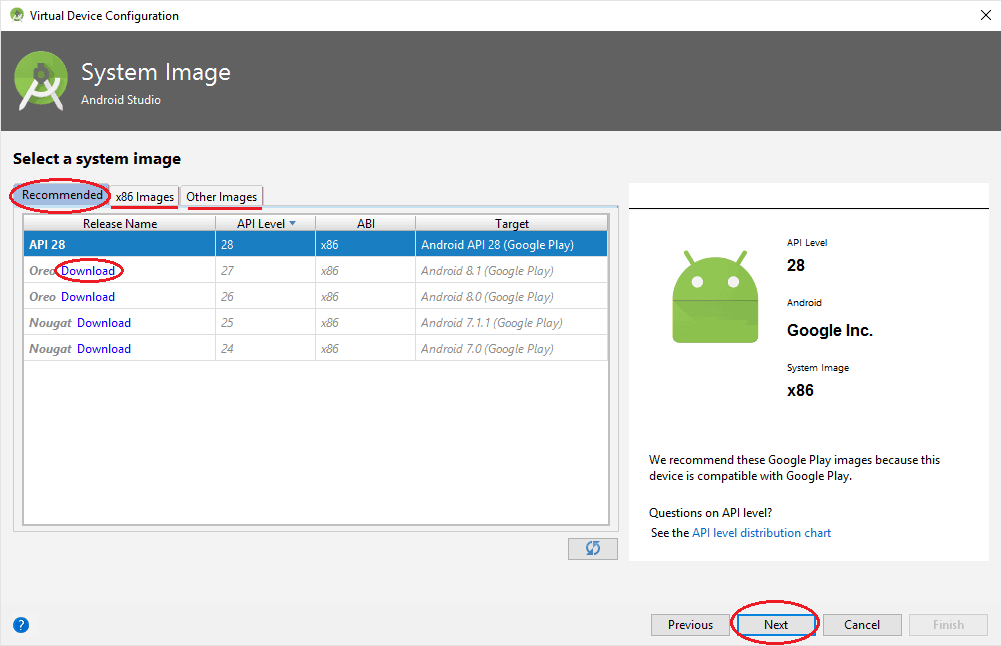The width and height of the screenshot is (1001, 646).
Task: Click API level cell 24
Action: [x=266, y=349]
